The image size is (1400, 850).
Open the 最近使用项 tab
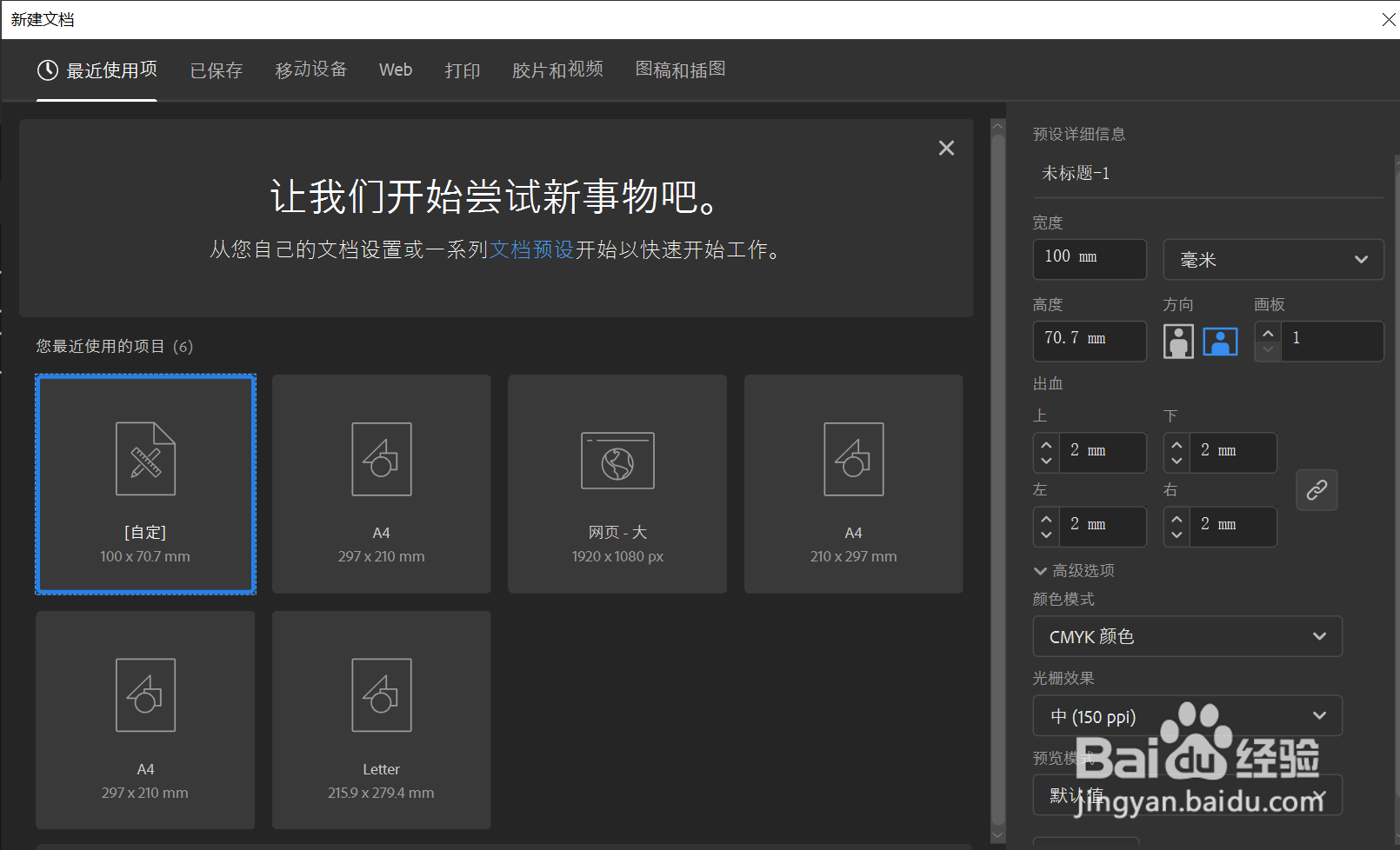tap(97, 70)
